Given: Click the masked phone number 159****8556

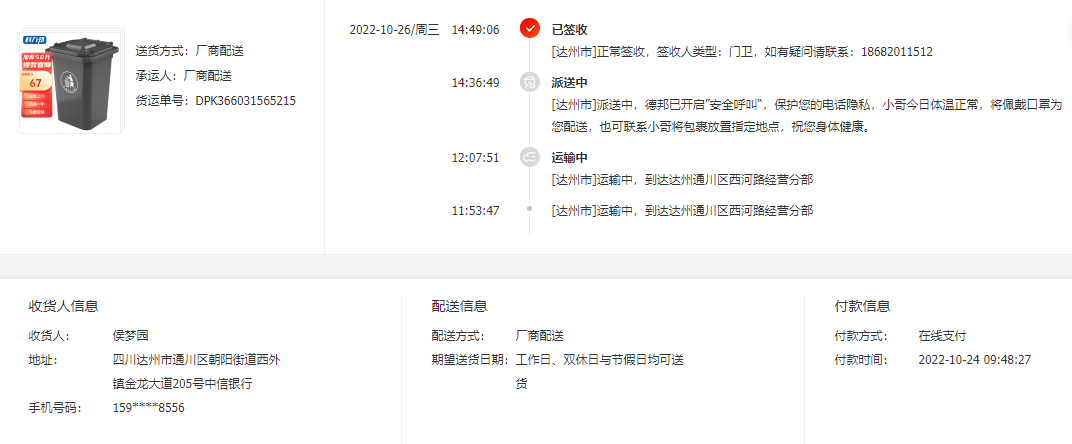Looking at the screenshot, I should tap(148, 408).
